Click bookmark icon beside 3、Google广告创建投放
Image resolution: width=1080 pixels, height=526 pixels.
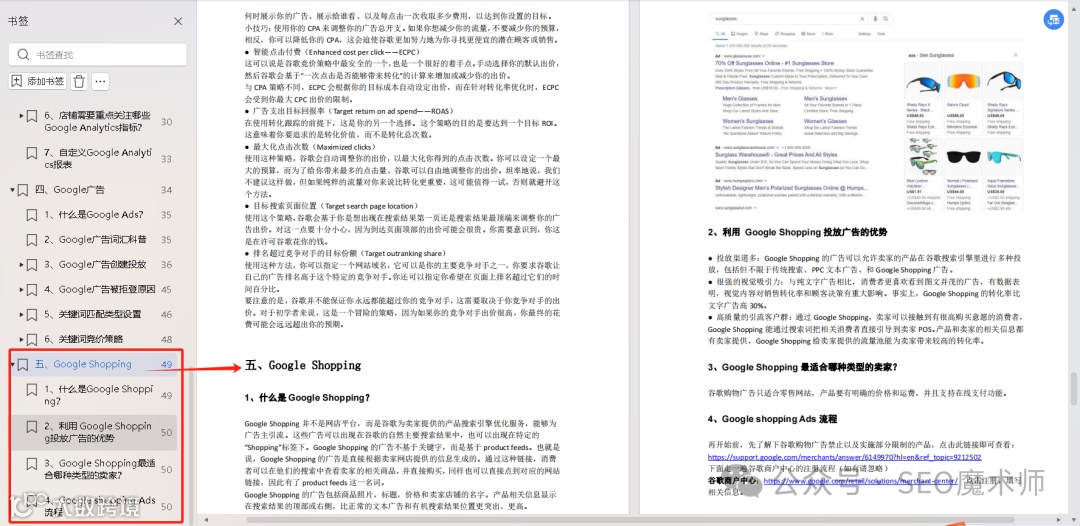(x=32, y=264)
